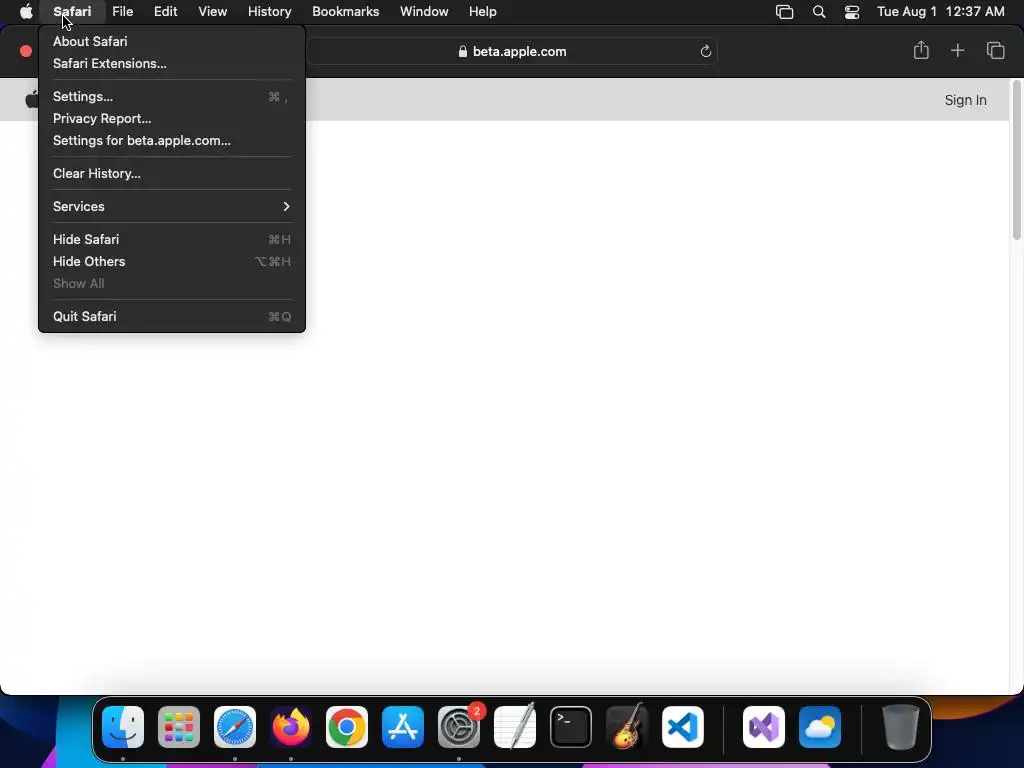Click the Share icon in Safari toolbar
Screen dimensions: 1024x768
tap(921, 50)
